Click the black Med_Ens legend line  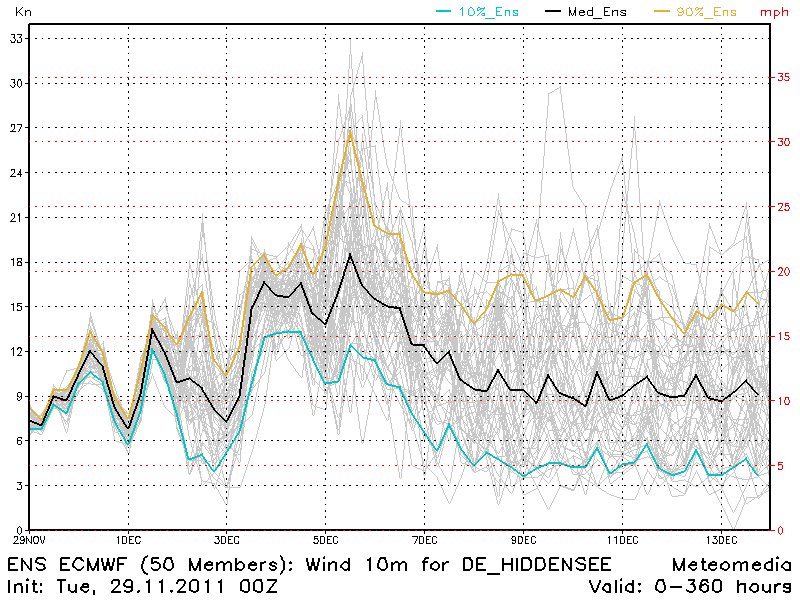pos(553,11)
